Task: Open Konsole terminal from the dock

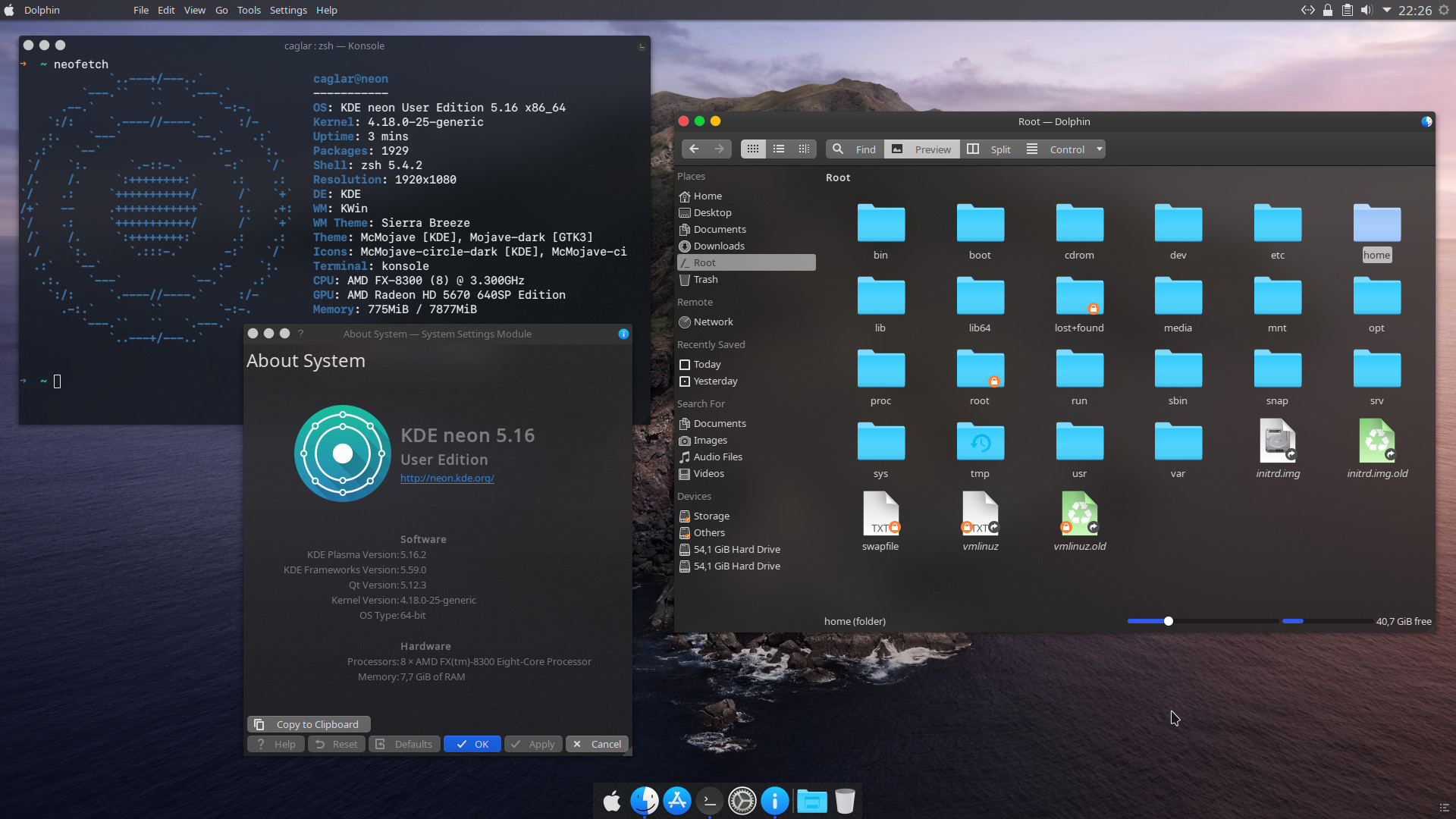Action: (x=710, y=801)
